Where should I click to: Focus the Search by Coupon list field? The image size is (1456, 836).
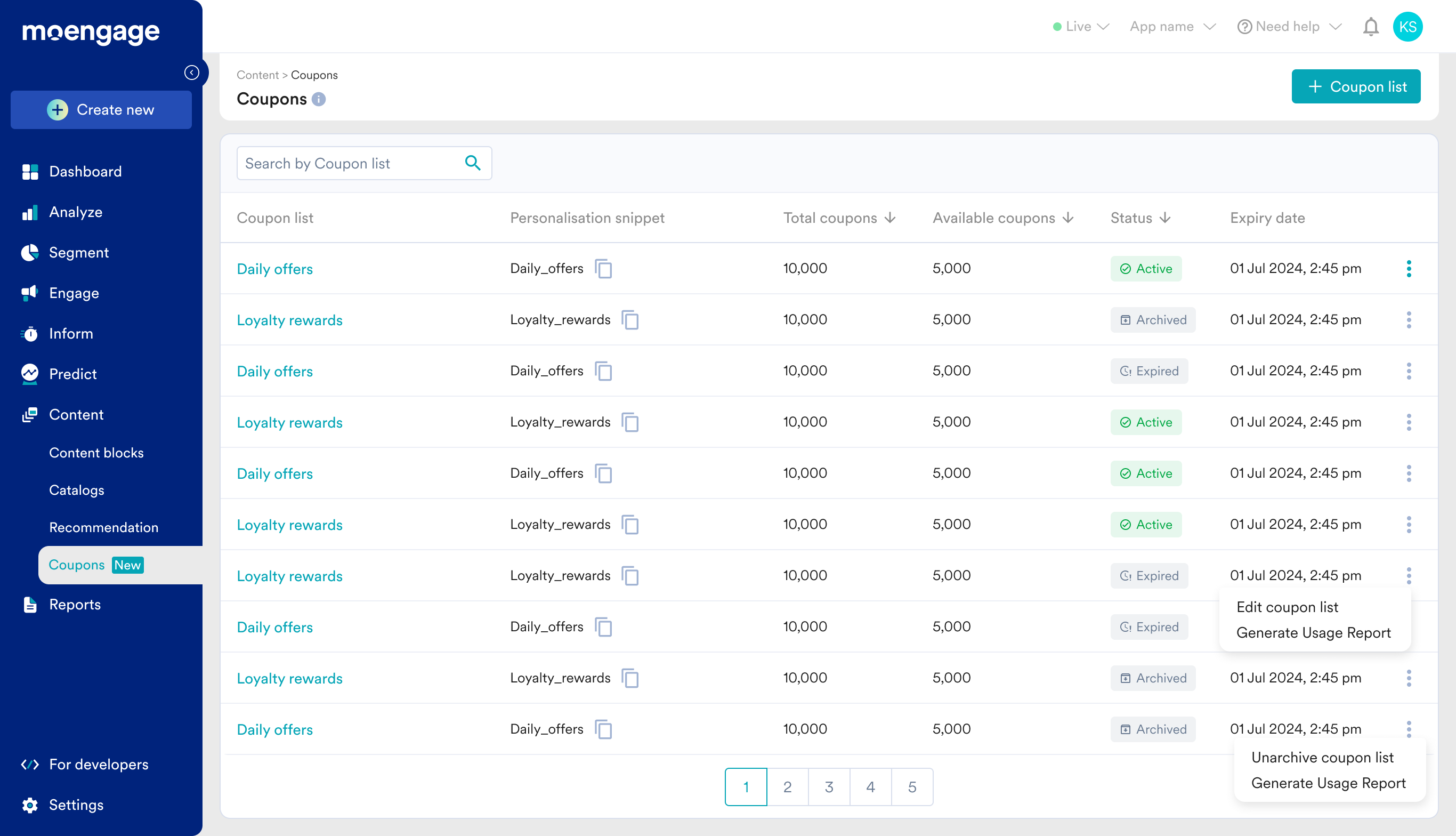[350, 164]
